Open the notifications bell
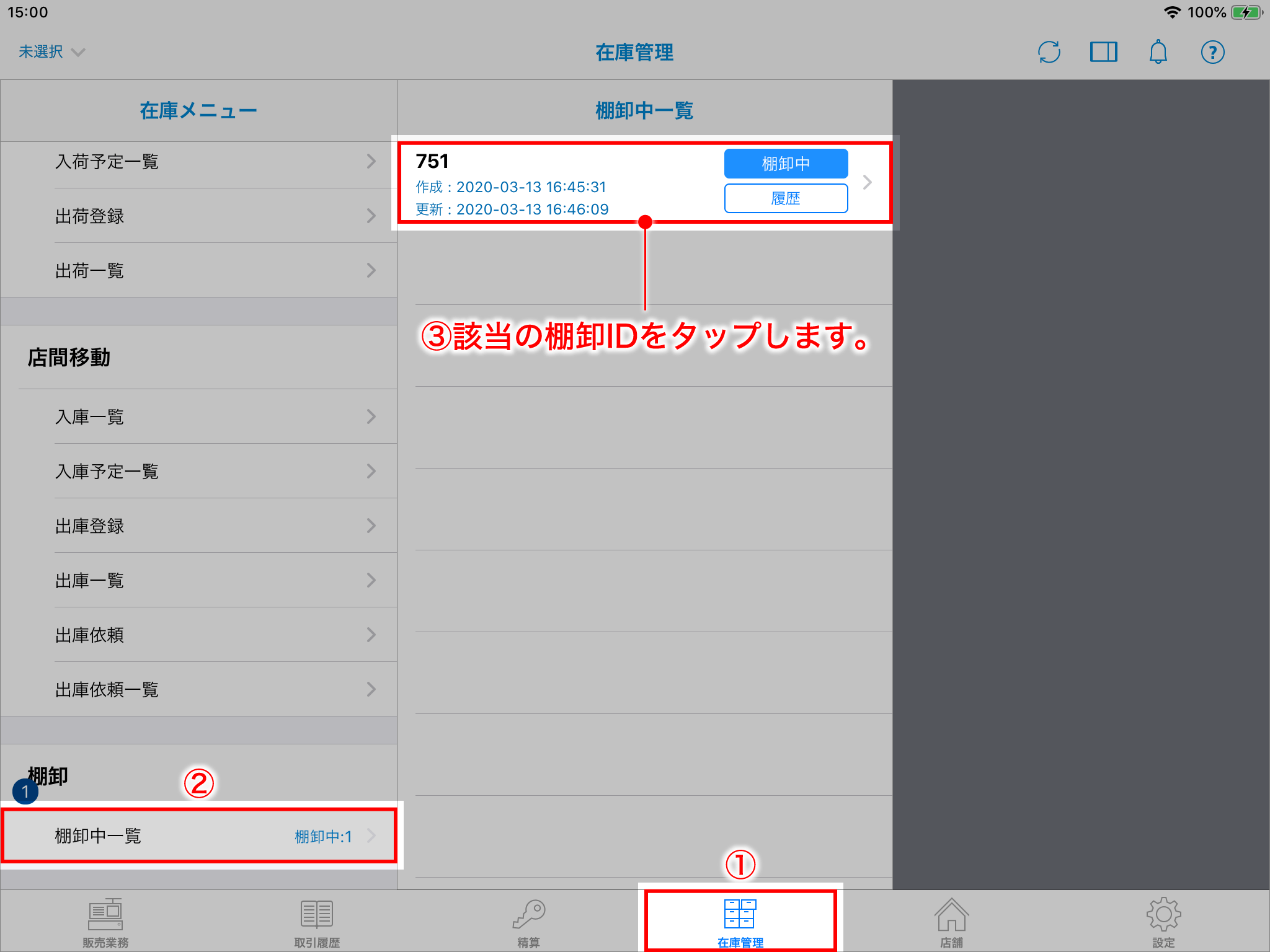 tap(1158, 52)
